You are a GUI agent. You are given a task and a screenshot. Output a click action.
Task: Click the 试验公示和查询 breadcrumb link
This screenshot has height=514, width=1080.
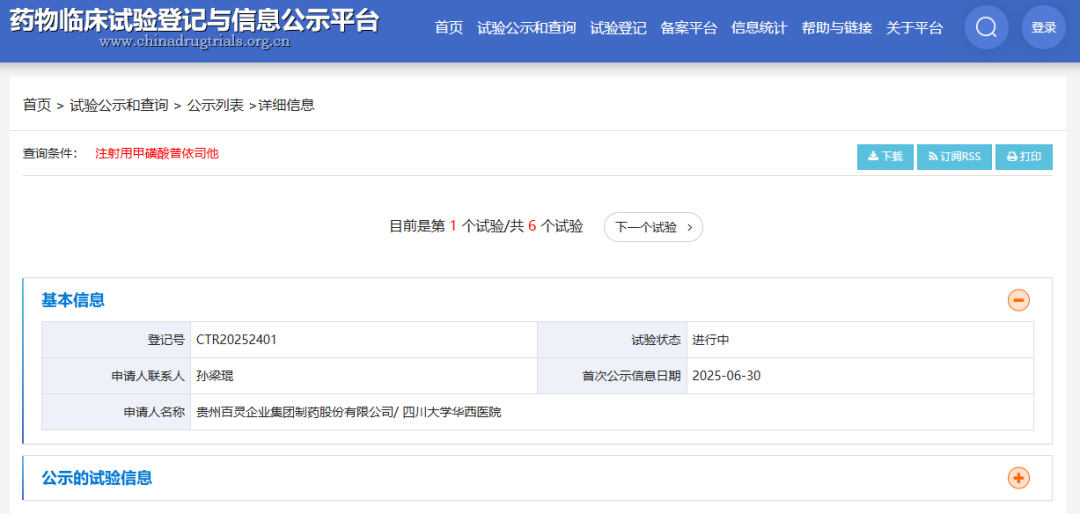119,105
